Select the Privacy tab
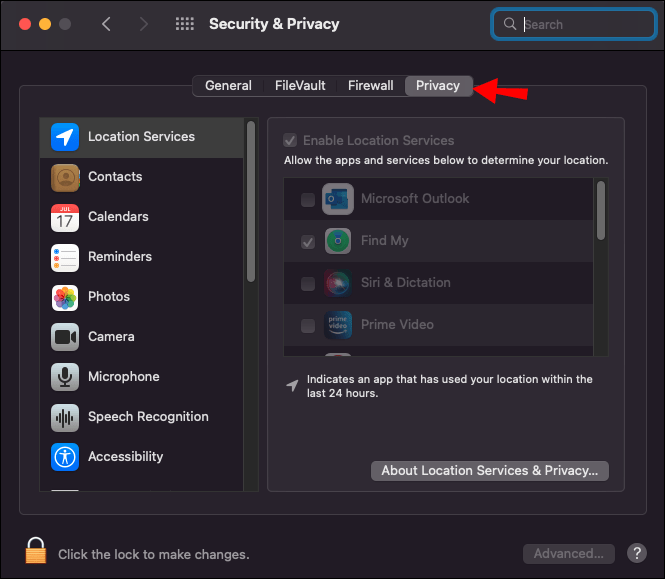Viewport: 665px width, 579px height. pos(438,86)
